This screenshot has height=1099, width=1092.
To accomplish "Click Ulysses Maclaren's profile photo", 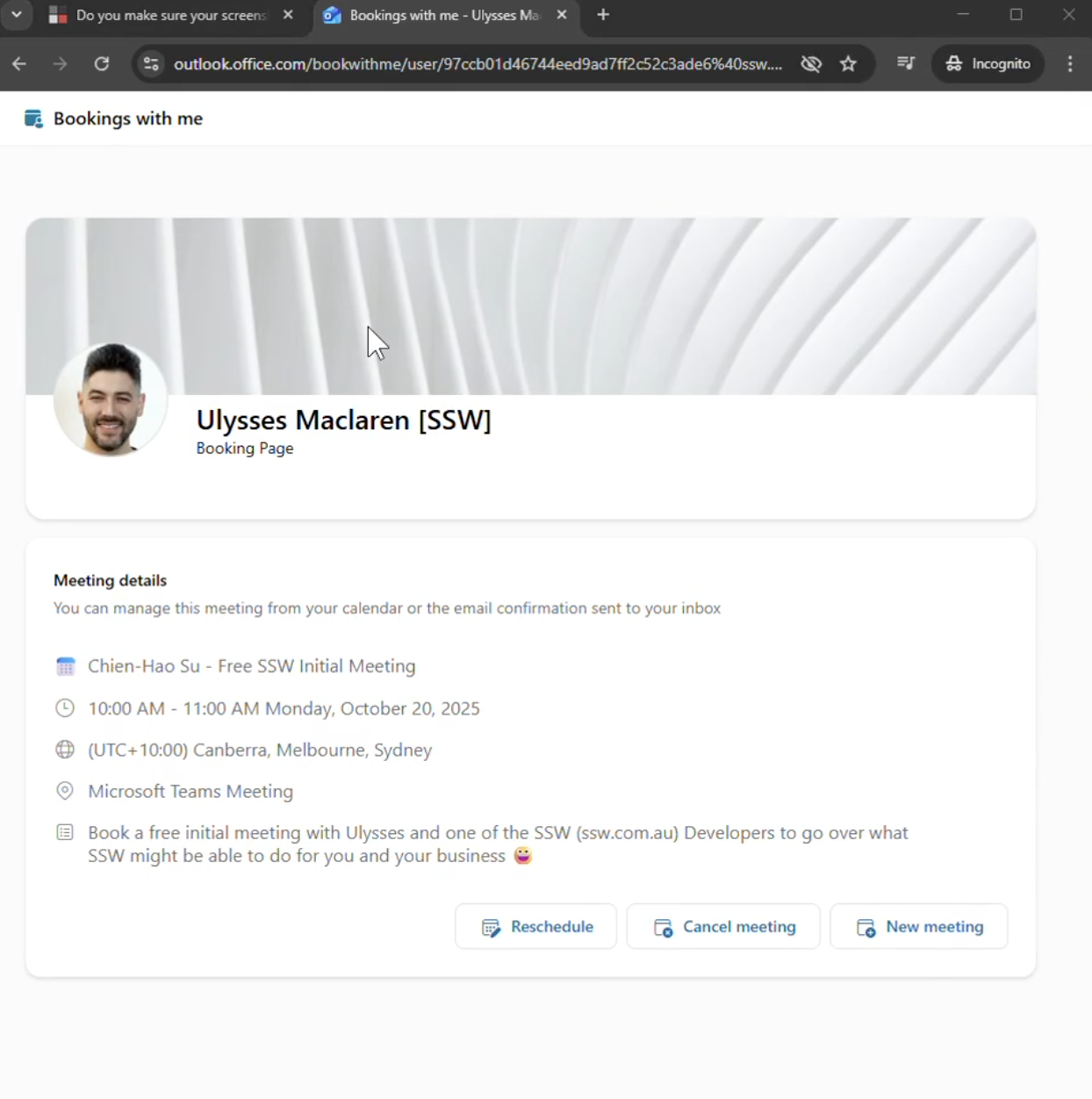I will click(111, 400).
